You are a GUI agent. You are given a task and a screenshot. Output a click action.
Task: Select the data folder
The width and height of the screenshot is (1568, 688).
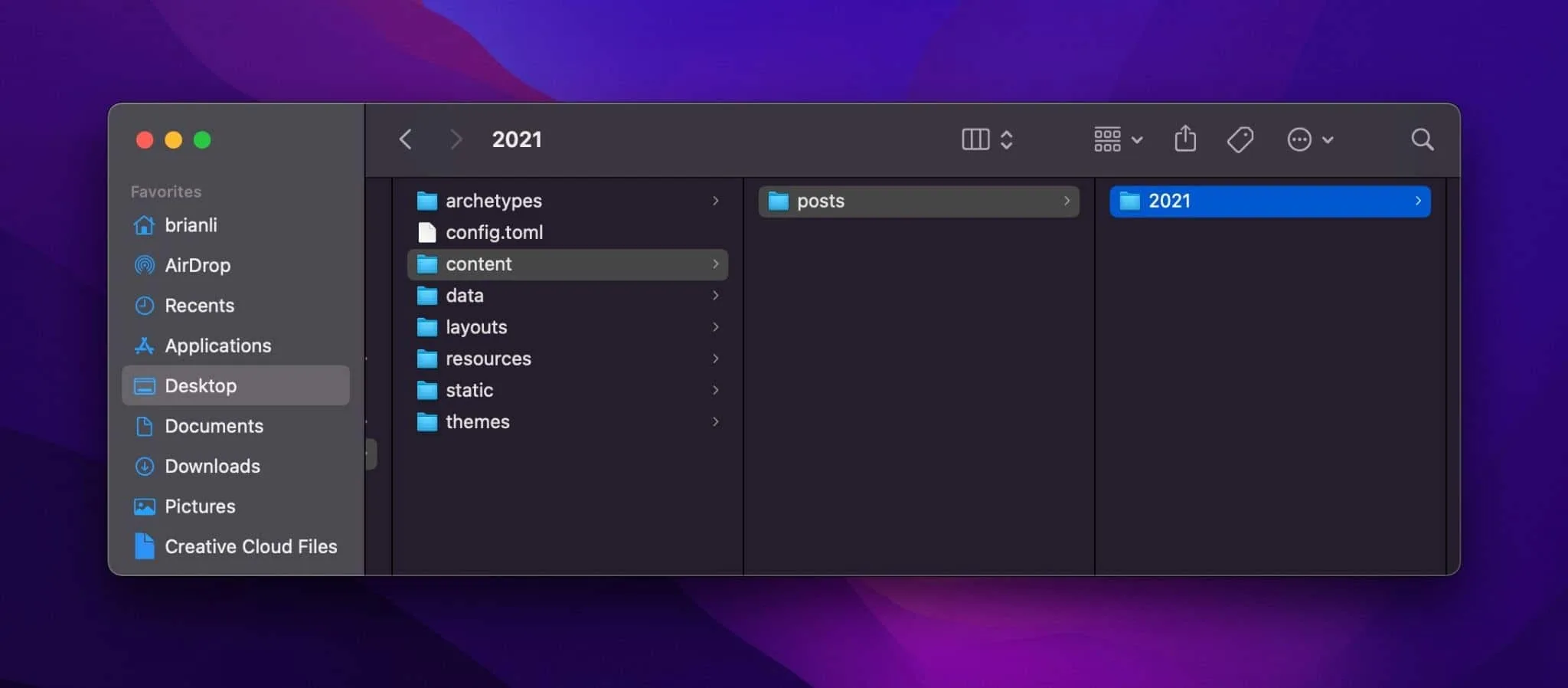(x=567, y=296)
